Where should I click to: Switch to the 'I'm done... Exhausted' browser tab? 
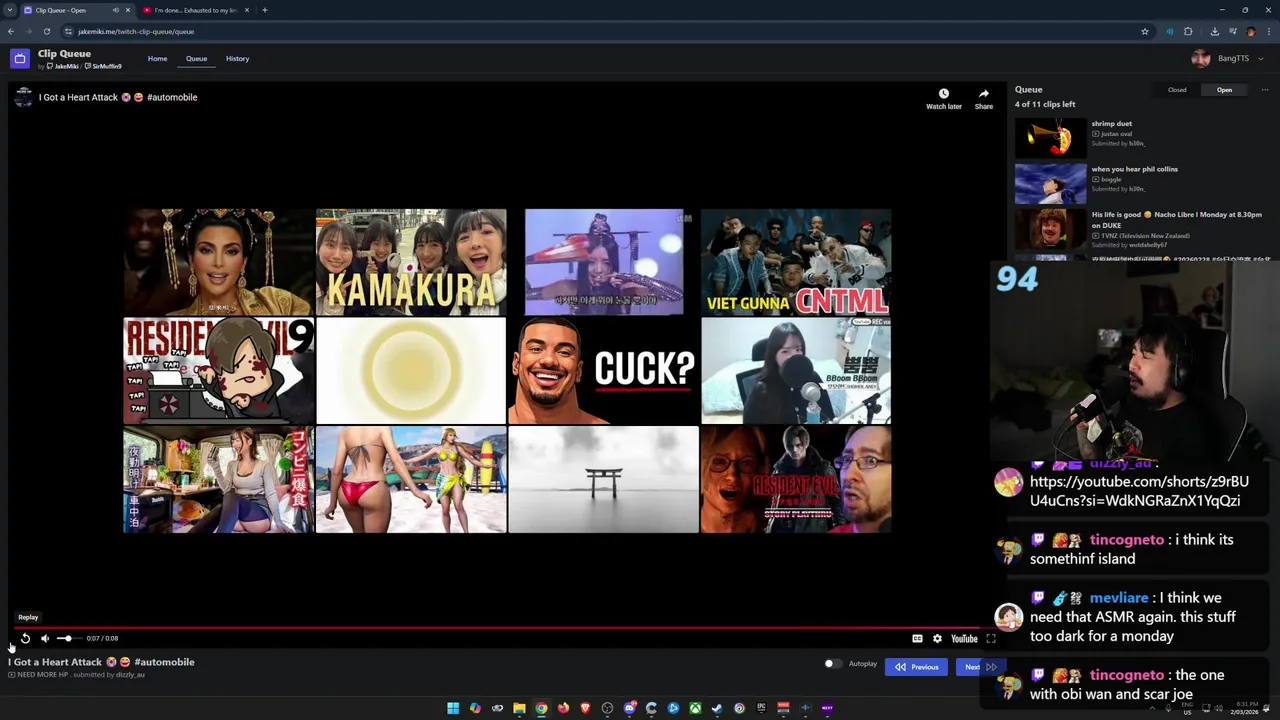tap(195, 10)
